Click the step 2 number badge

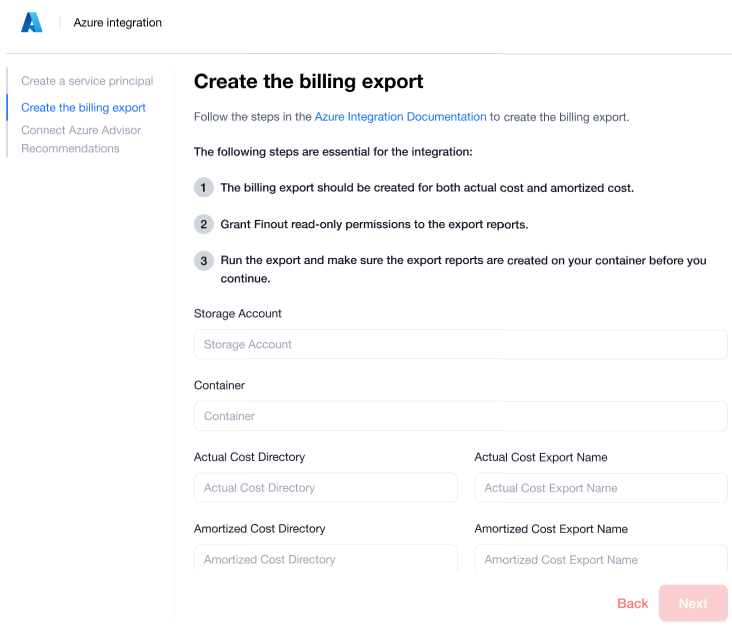click(x=204, y=224)
